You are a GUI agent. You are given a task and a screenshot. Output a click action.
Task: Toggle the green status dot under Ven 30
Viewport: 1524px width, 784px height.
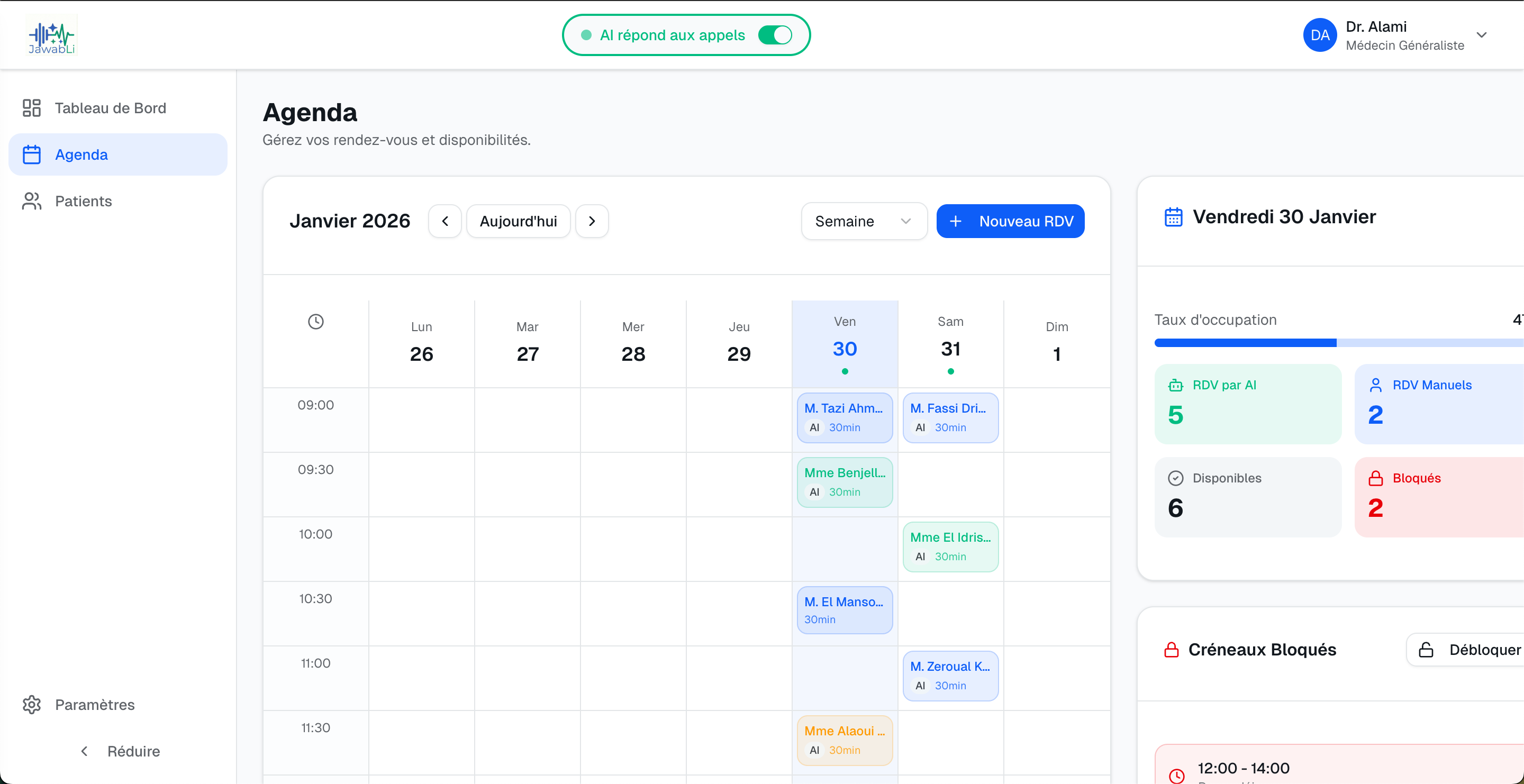pos(844,371)
